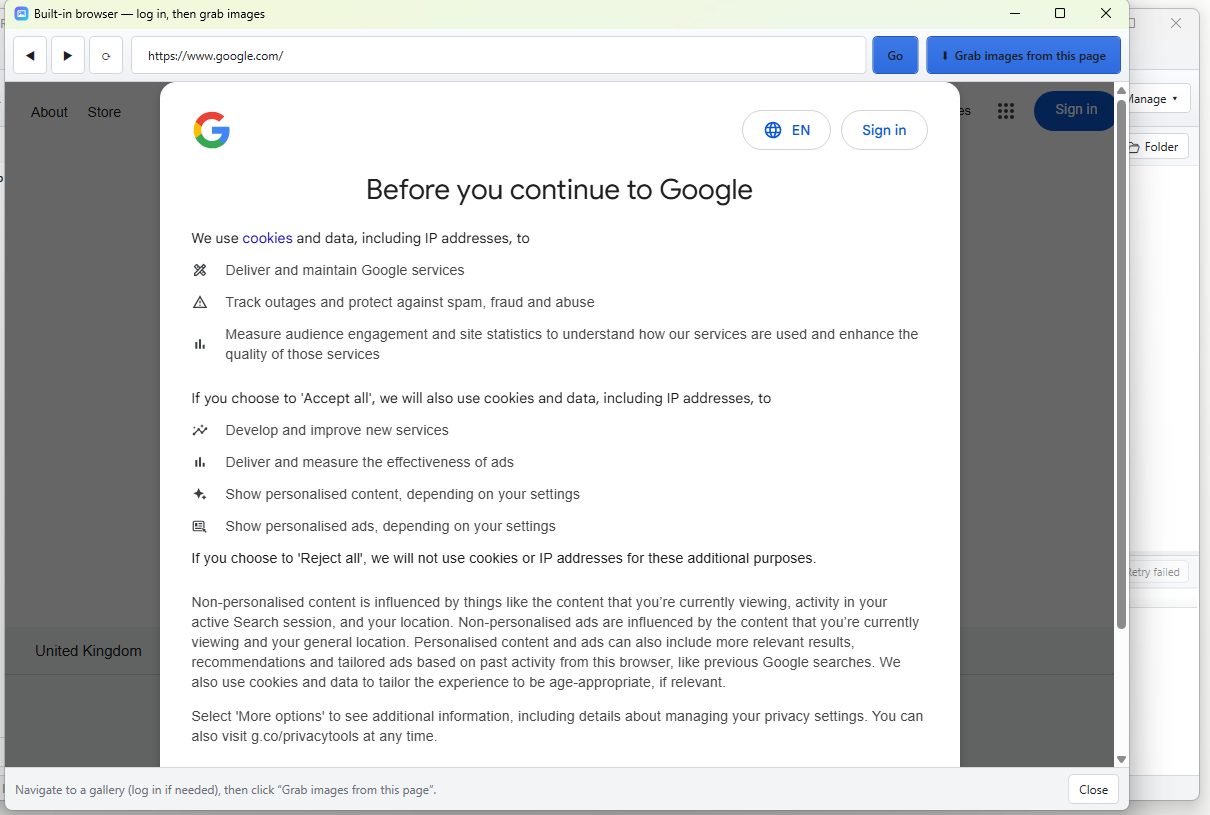Click Grab images from this page
This screenshot has height=815, width=1210.
click(x=1023, y=56)
